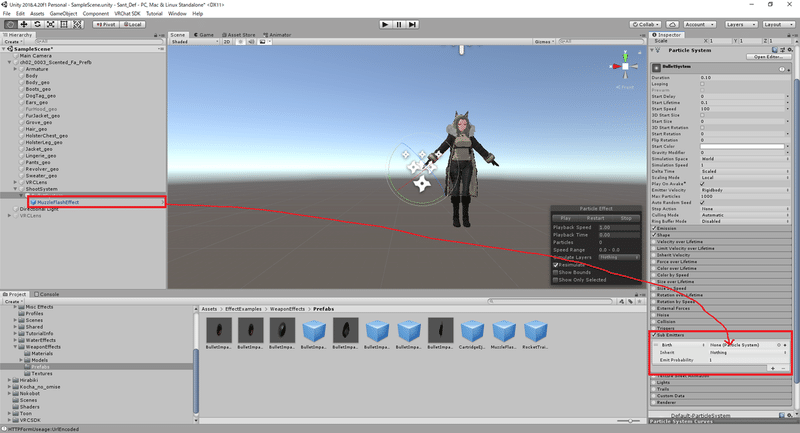Click the Inspector lock icon
The image size is (800, 433).
tap(790, 35)
